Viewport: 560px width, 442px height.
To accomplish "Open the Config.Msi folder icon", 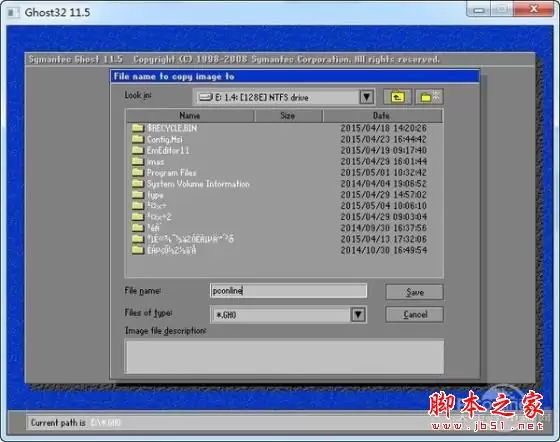I will (138, 139).
